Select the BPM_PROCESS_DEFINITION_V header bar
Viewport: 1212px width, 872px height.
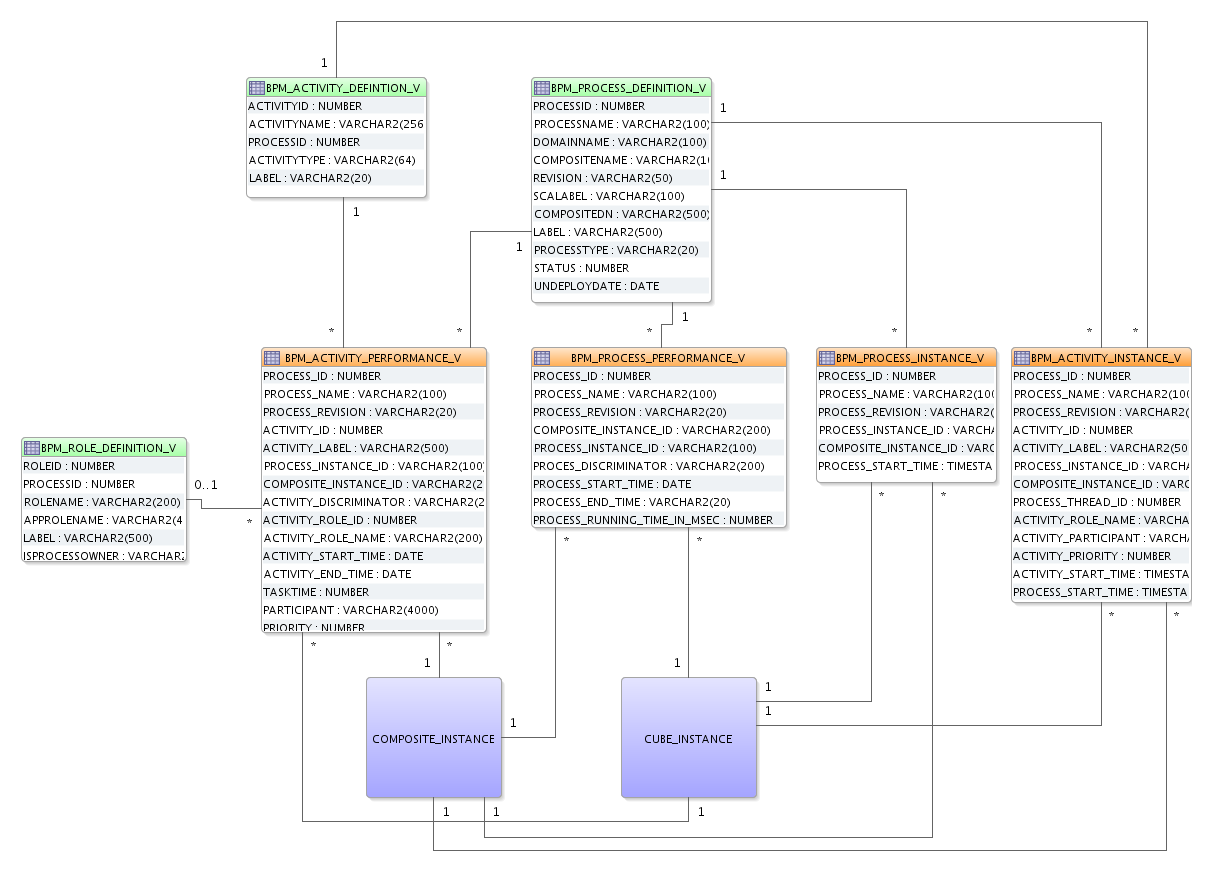(x=620, y=88)
